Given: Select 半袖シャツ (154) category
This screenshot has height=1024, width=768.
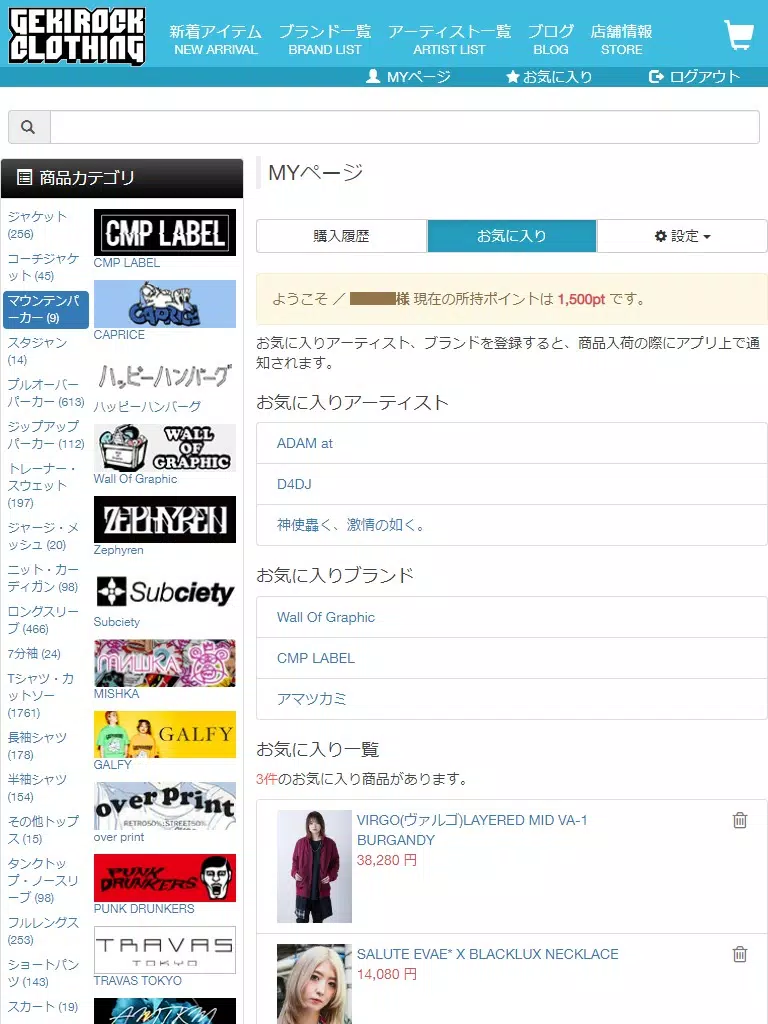Looking at the screenshot, I should (x=37, y=788).
